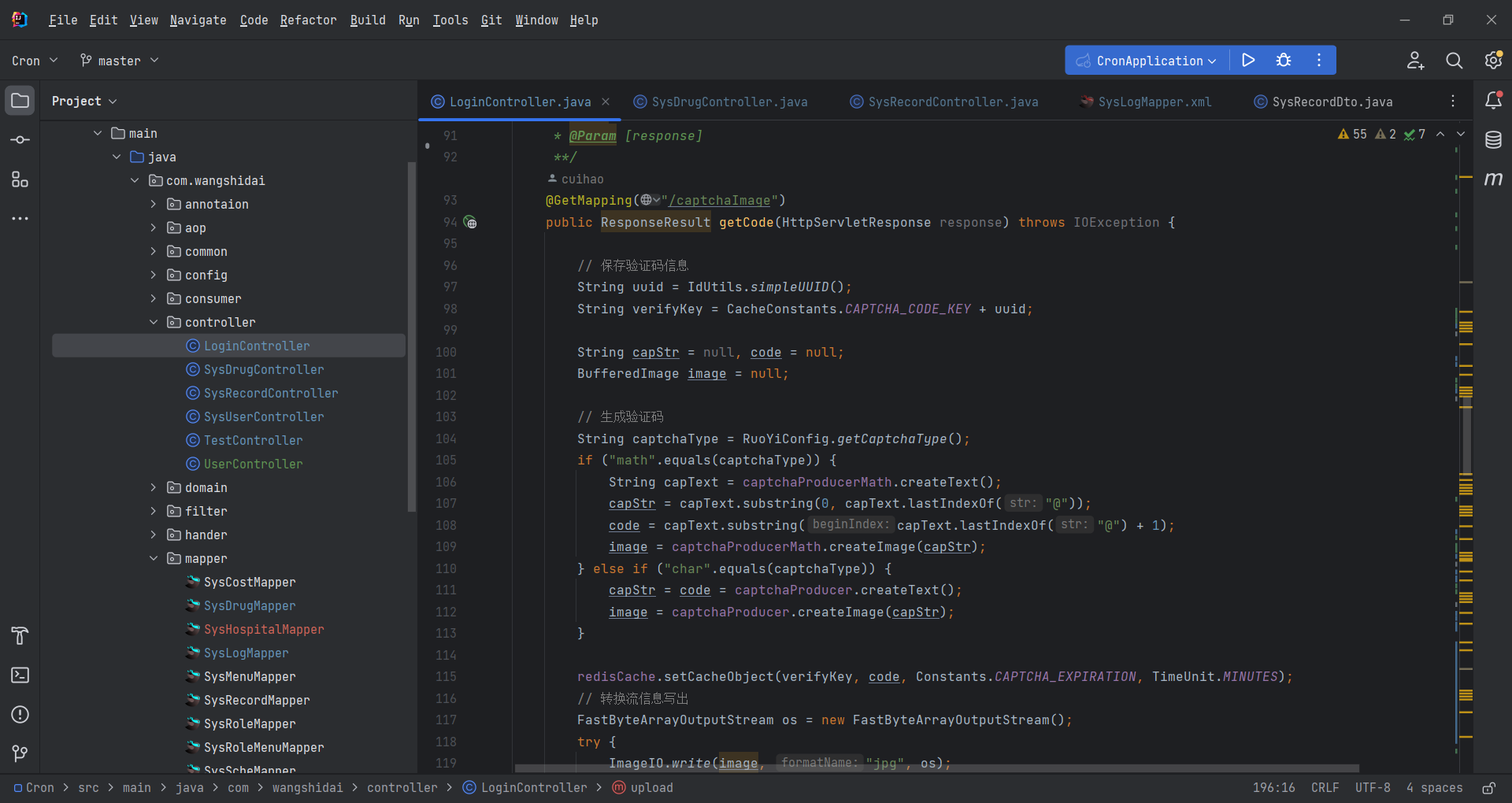Image resolution: width=1512 pixels, height=803 pixels.
Task: Open the Cron project dropdown
Action: (x=35, y=61)
